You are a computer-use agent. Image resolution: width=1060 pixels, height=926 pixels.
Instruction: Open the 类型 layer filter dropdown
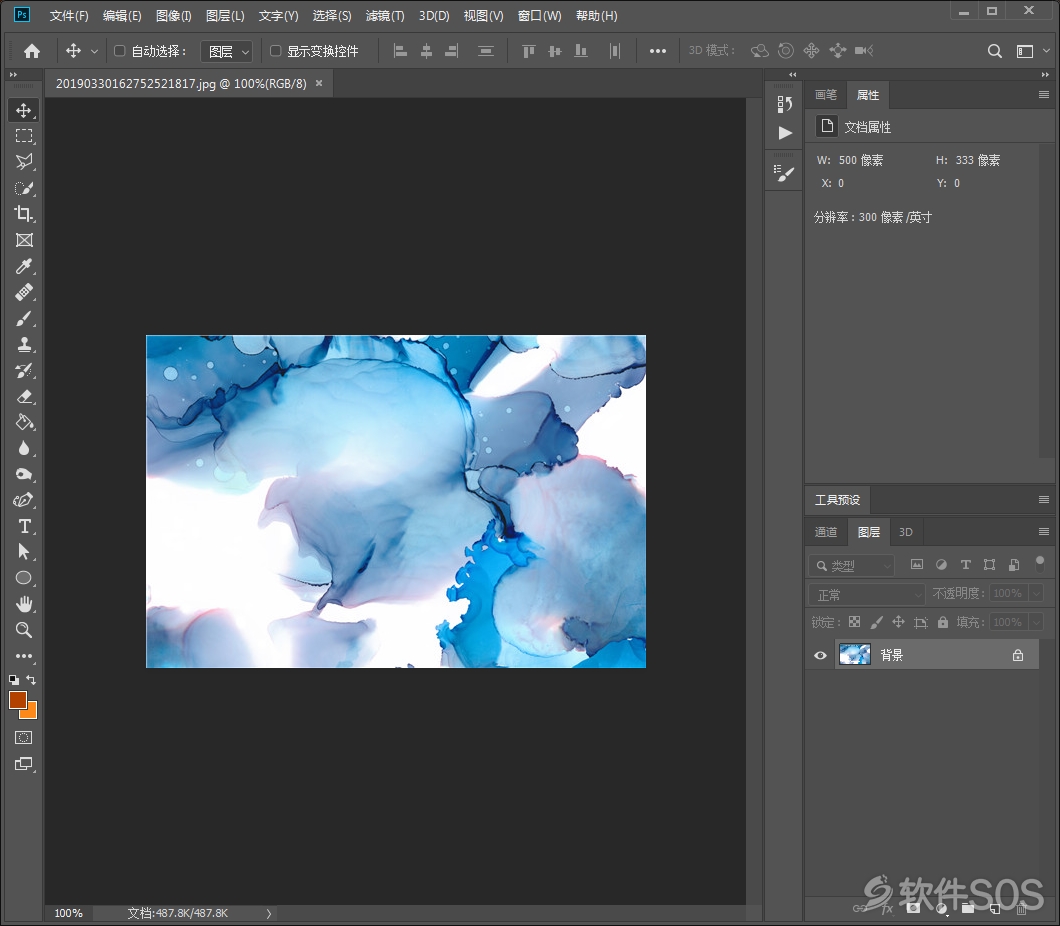pyautogui.click(x=852, y=565)
